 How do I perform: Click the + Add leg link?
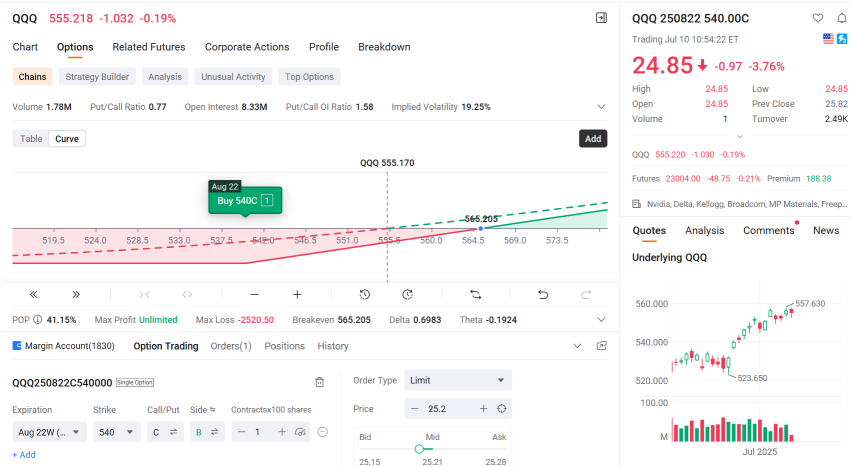24,454
